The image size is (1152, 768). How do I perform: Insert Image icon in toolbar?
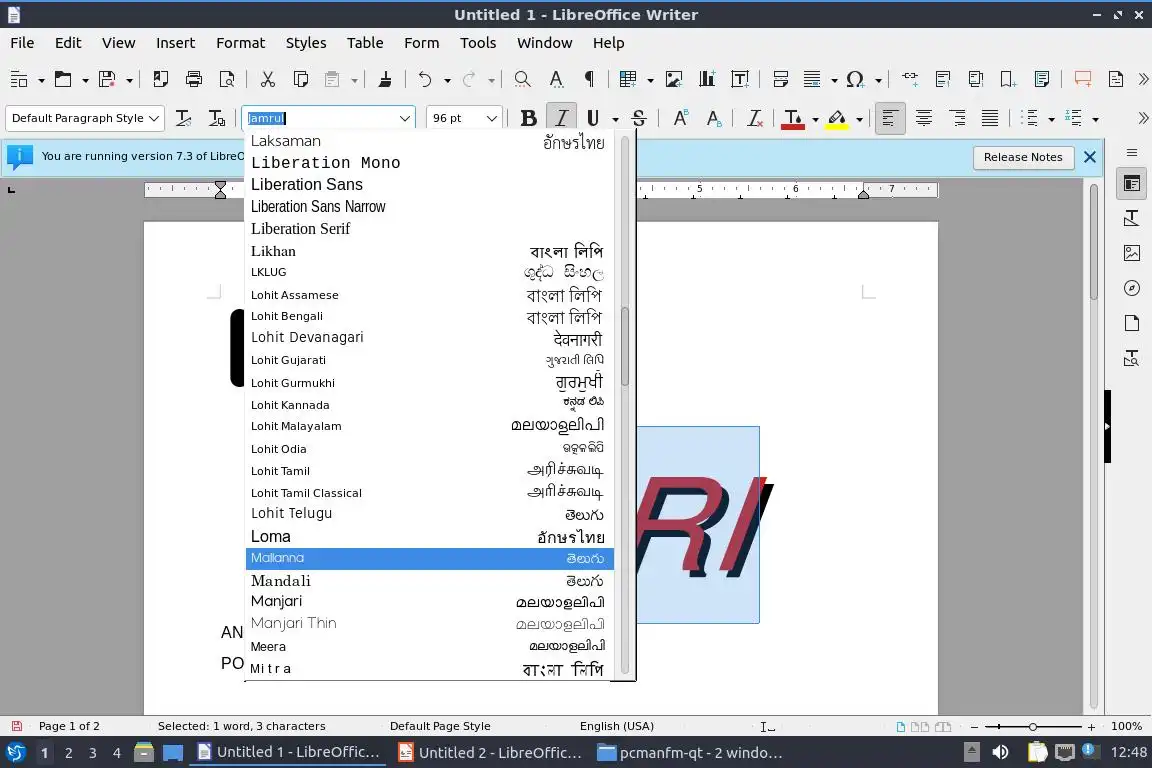pyautogui.click(x=674, y=79)
